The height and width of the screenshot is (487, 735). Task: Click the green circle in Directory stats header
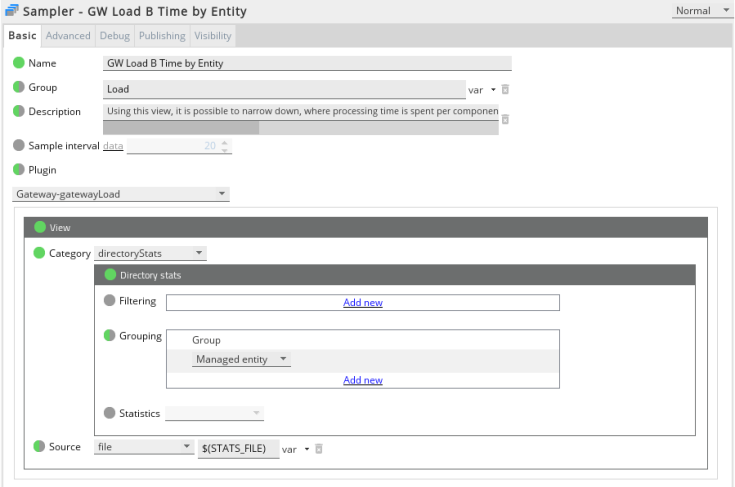pos(110,274)
